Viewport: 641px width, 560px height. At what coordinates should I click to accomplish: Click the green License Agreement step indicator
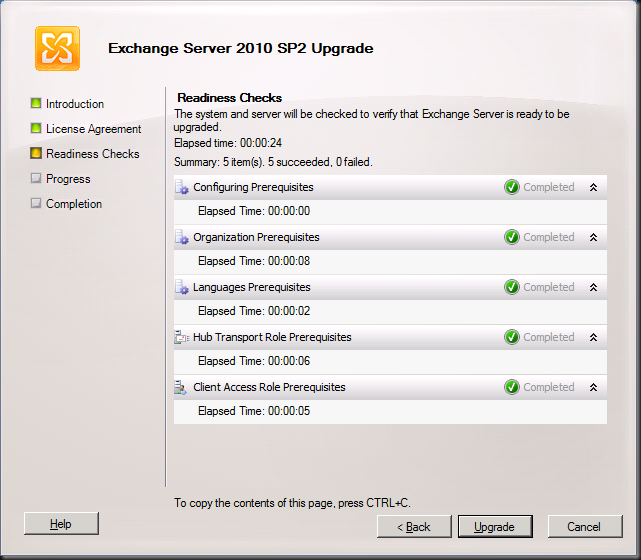[x=36, y=128]
